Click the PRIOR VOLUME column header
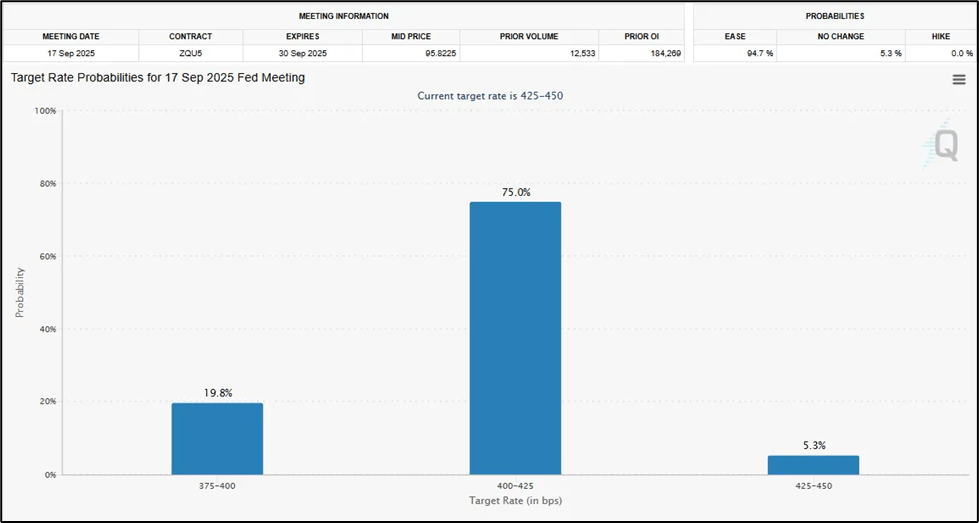The height and width of the screenshot is (523, 979). [529, 37]
